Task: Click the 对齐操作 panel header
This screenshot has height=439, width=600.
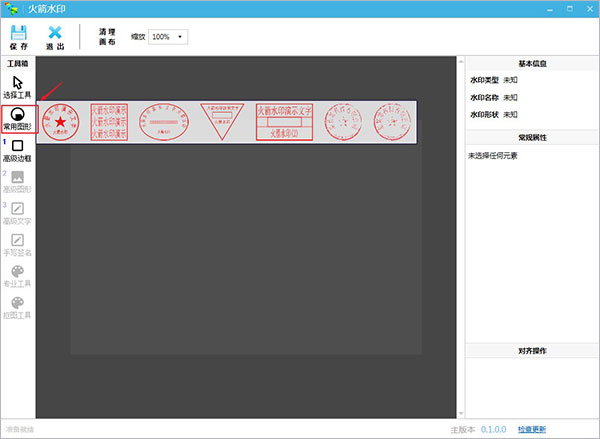Action: pyautogui.click(x=532, y=351)
